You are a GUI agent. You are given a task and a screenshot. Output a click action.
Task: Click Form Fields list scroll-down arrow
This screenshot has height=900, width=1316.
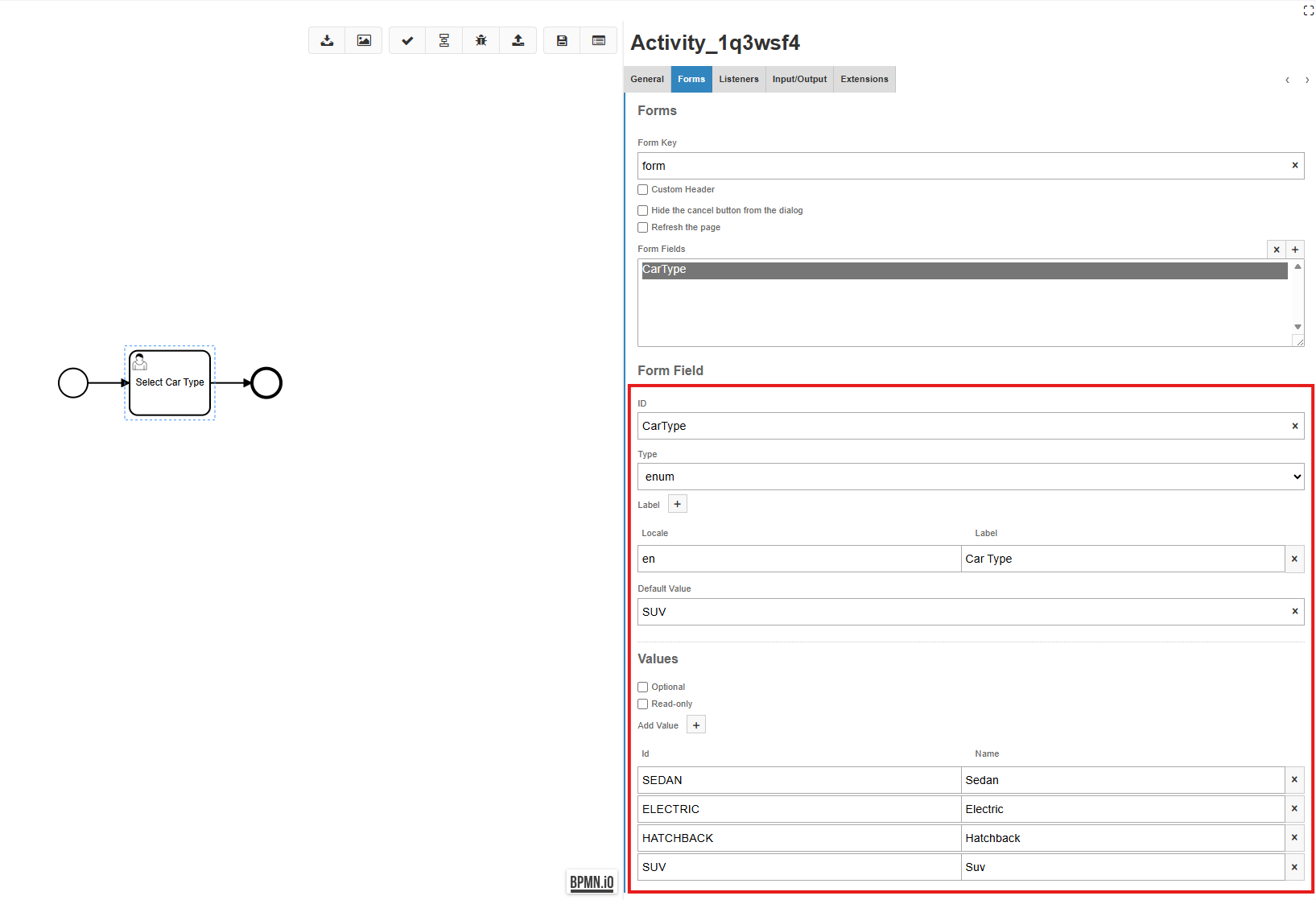tap(1297, 327)
